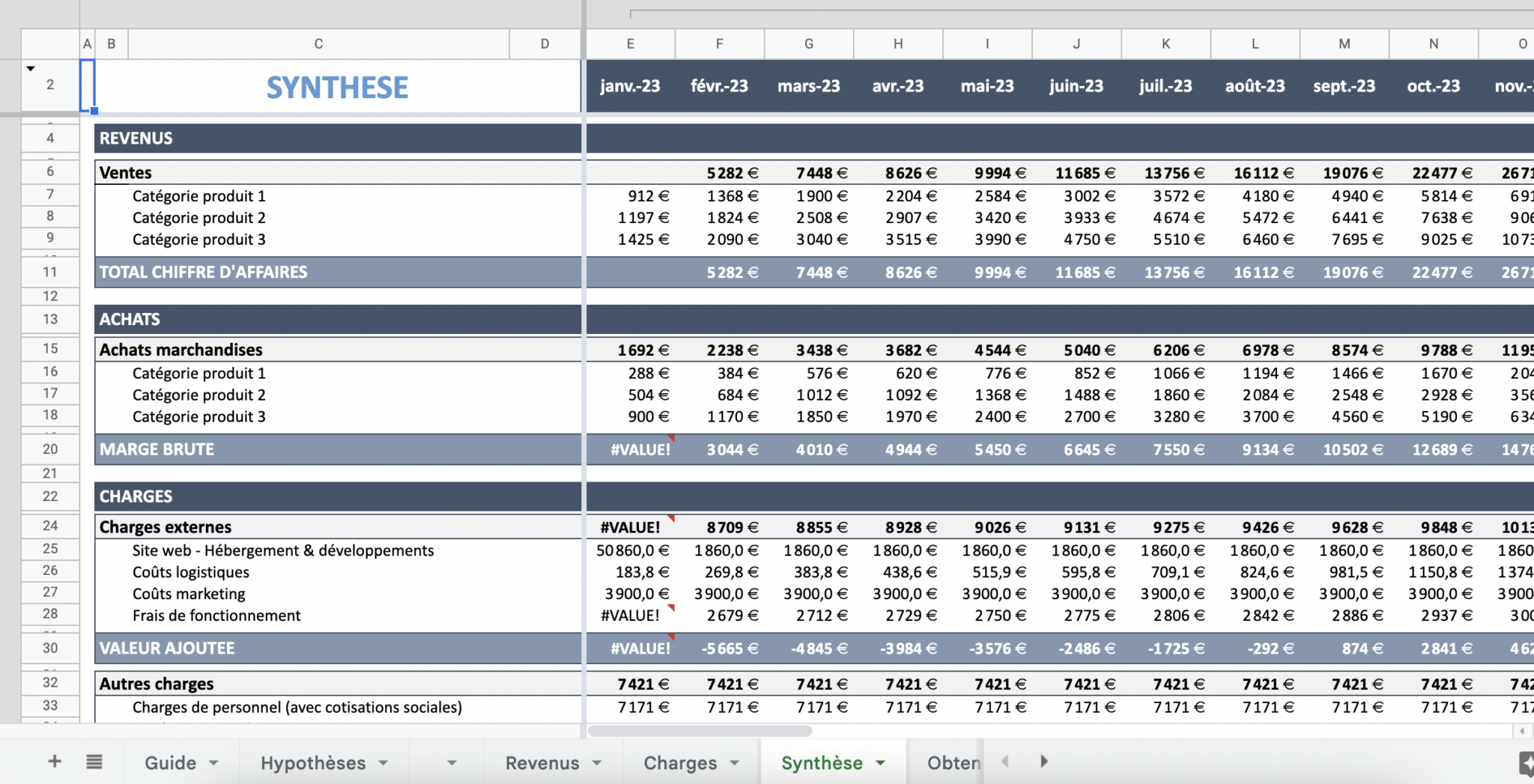Open the Charges tab dropdown arrow
The height and width of the screenshot is (784, 1534).
tap(735, 763)
